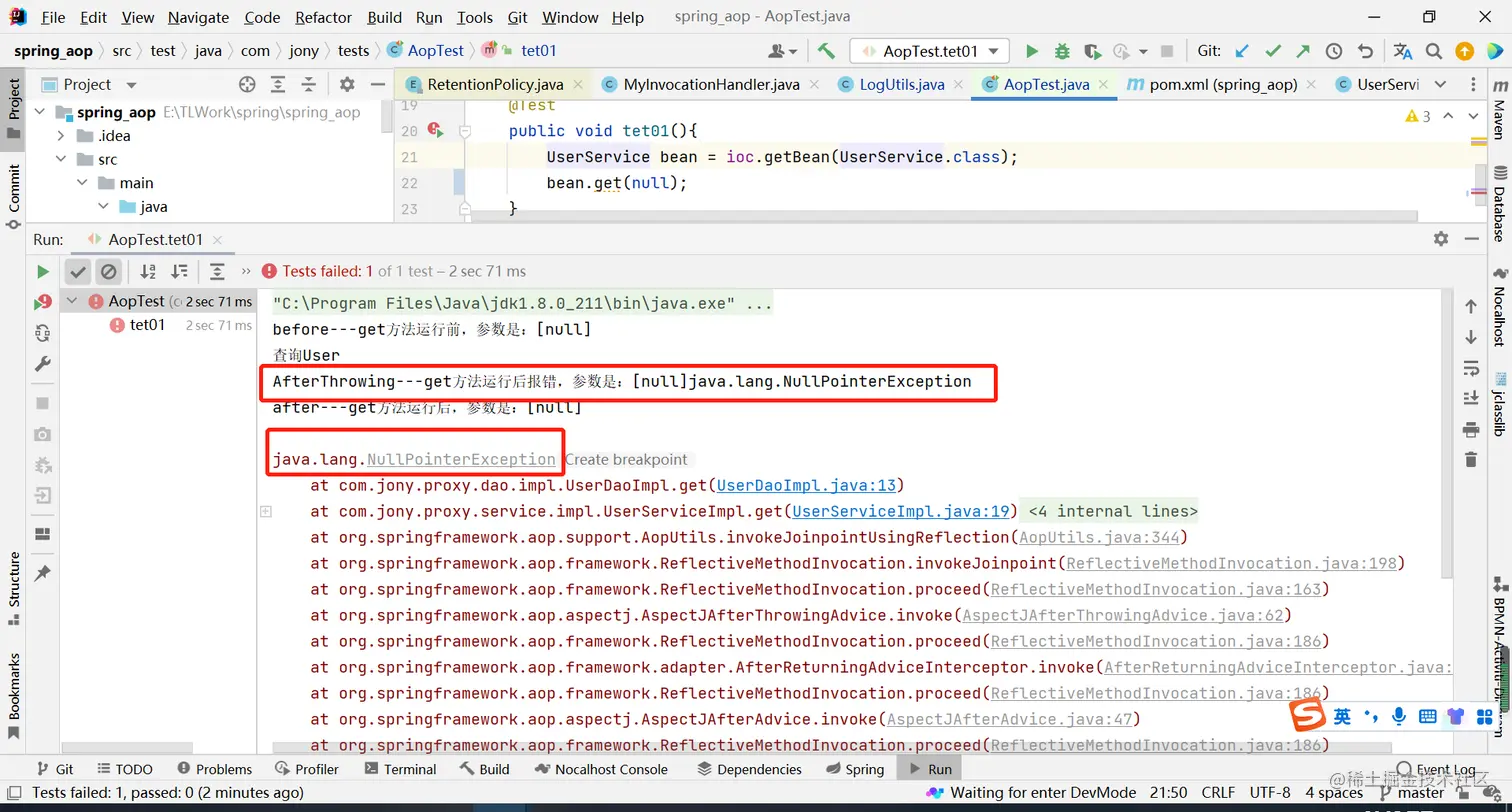
Task: Open Project panel settings gear
Action: pyautogui.click(x=347, y=85)
